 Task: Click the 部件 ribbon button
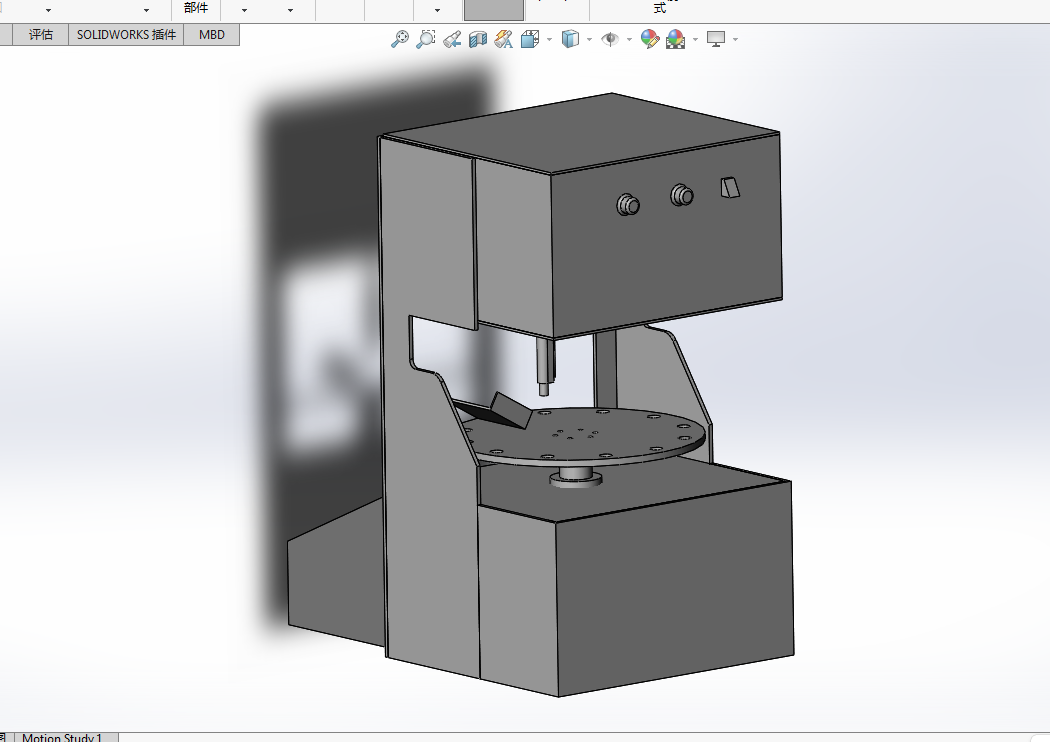[x=196, y=8]
